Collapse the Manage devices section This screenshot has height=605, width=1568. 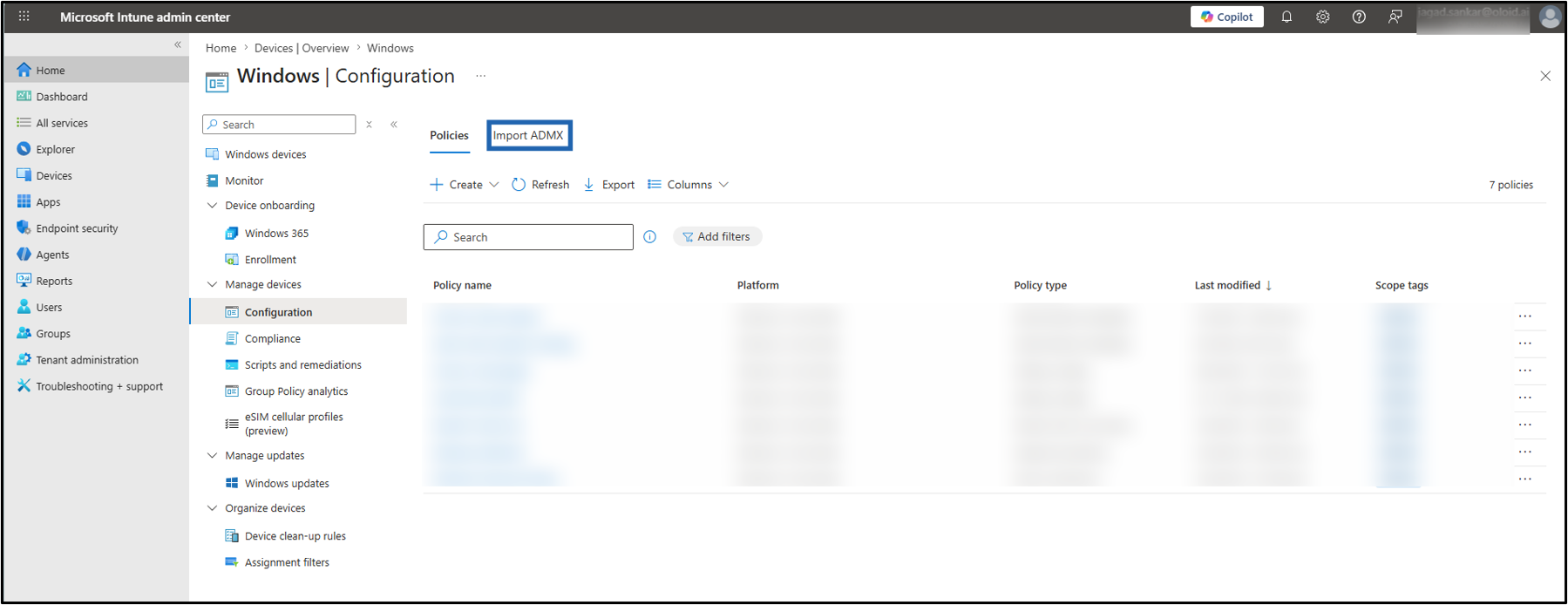tap(212, 284)
